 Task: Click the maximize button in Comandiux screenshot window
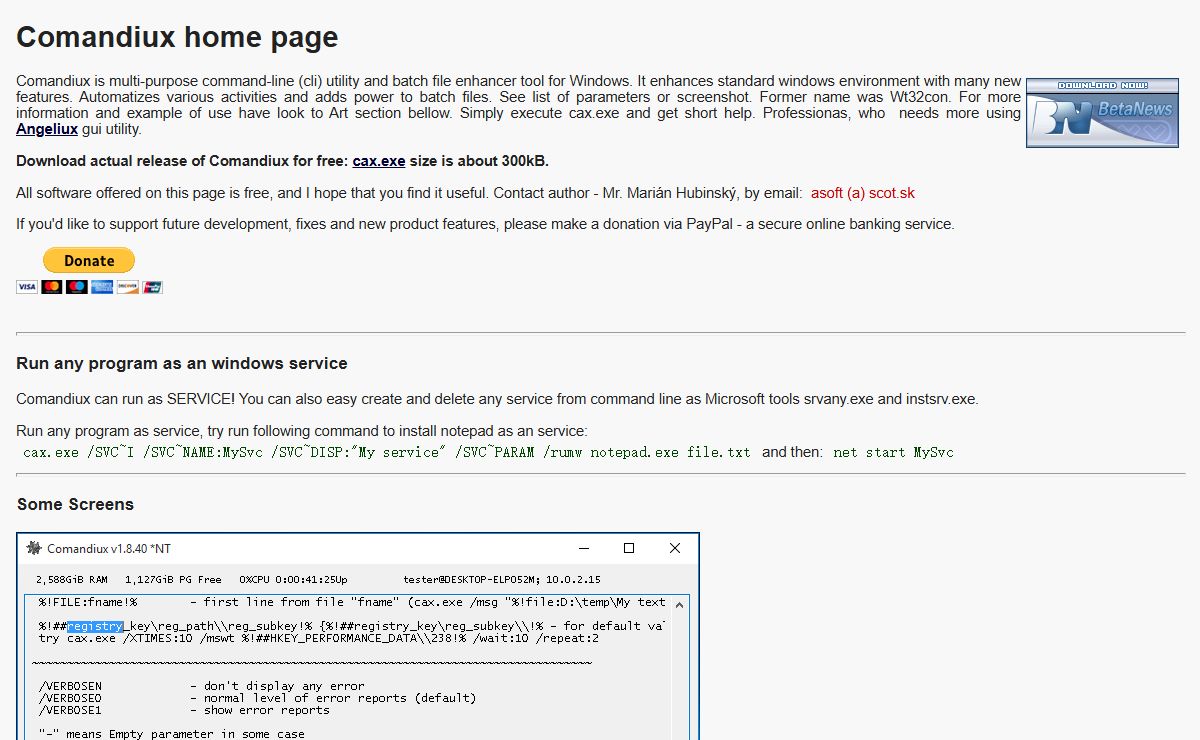[x=629, y=548]
